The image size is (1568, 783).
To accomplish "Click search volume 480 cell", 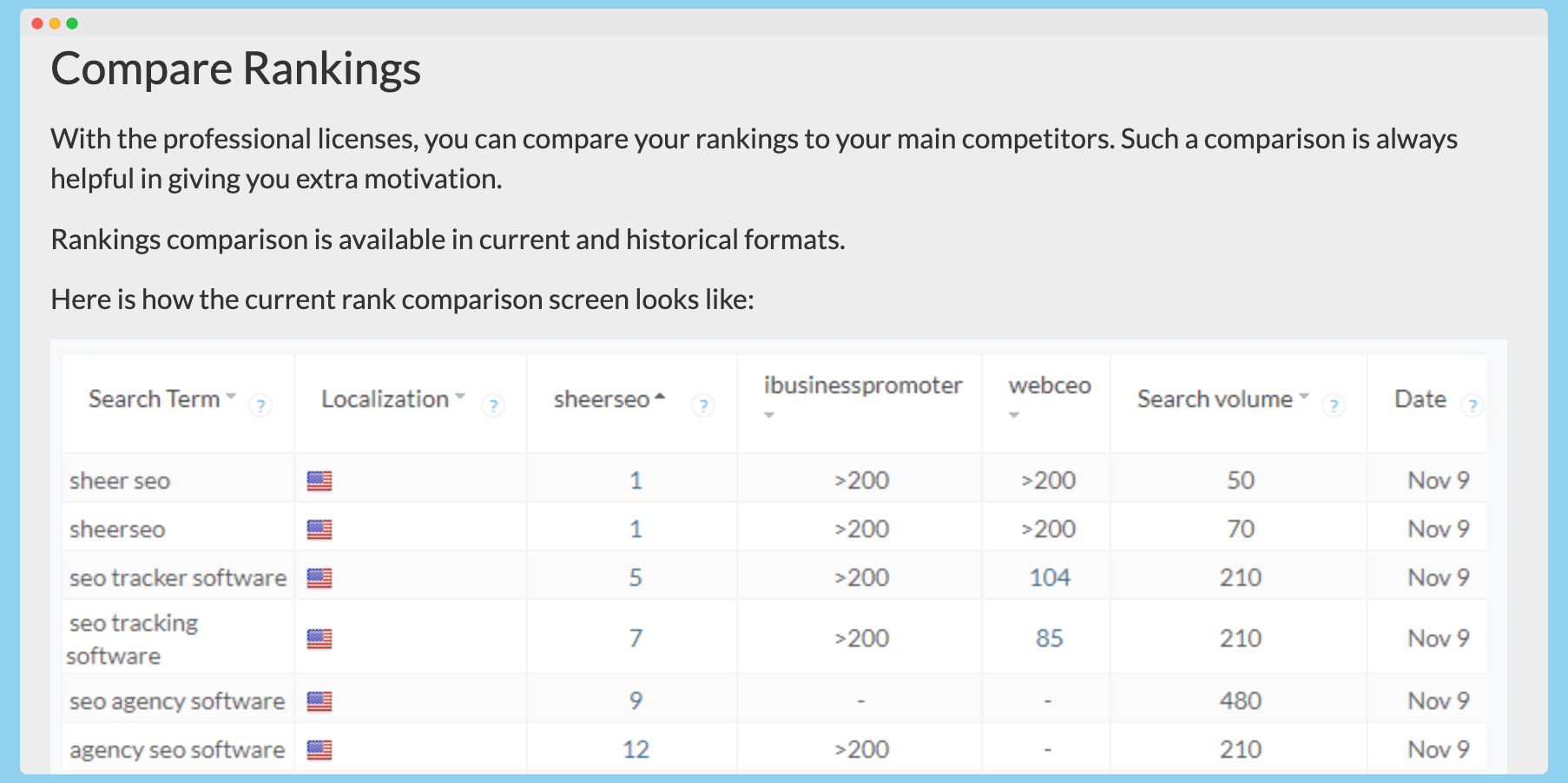I will [1241, 701].
